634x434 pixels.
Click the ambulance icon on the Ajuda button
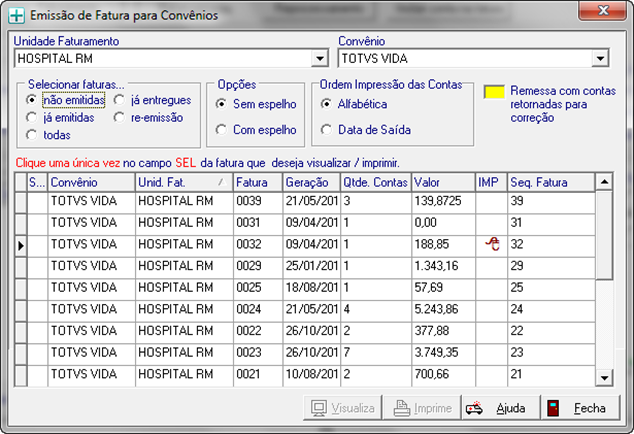click(x=474, y=408)
